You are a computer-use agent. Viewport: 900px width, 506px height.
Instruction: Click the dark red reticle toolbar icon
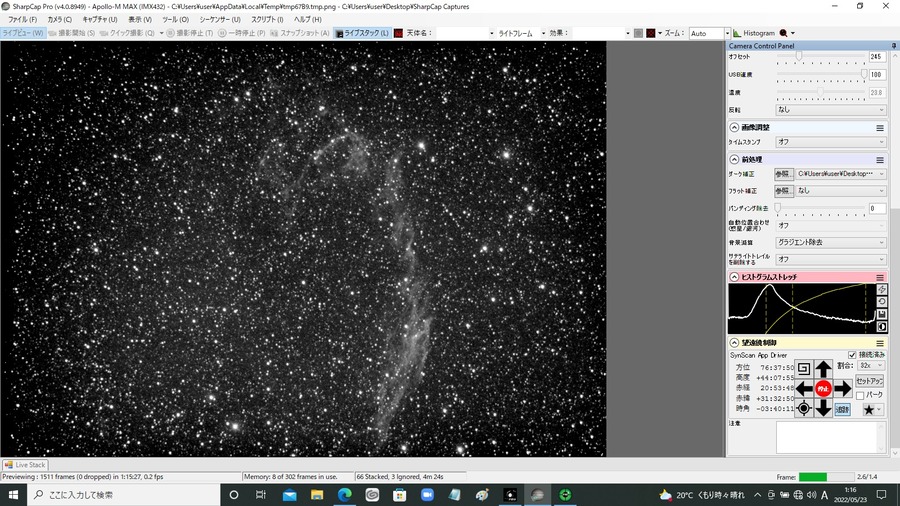[650, 33]
